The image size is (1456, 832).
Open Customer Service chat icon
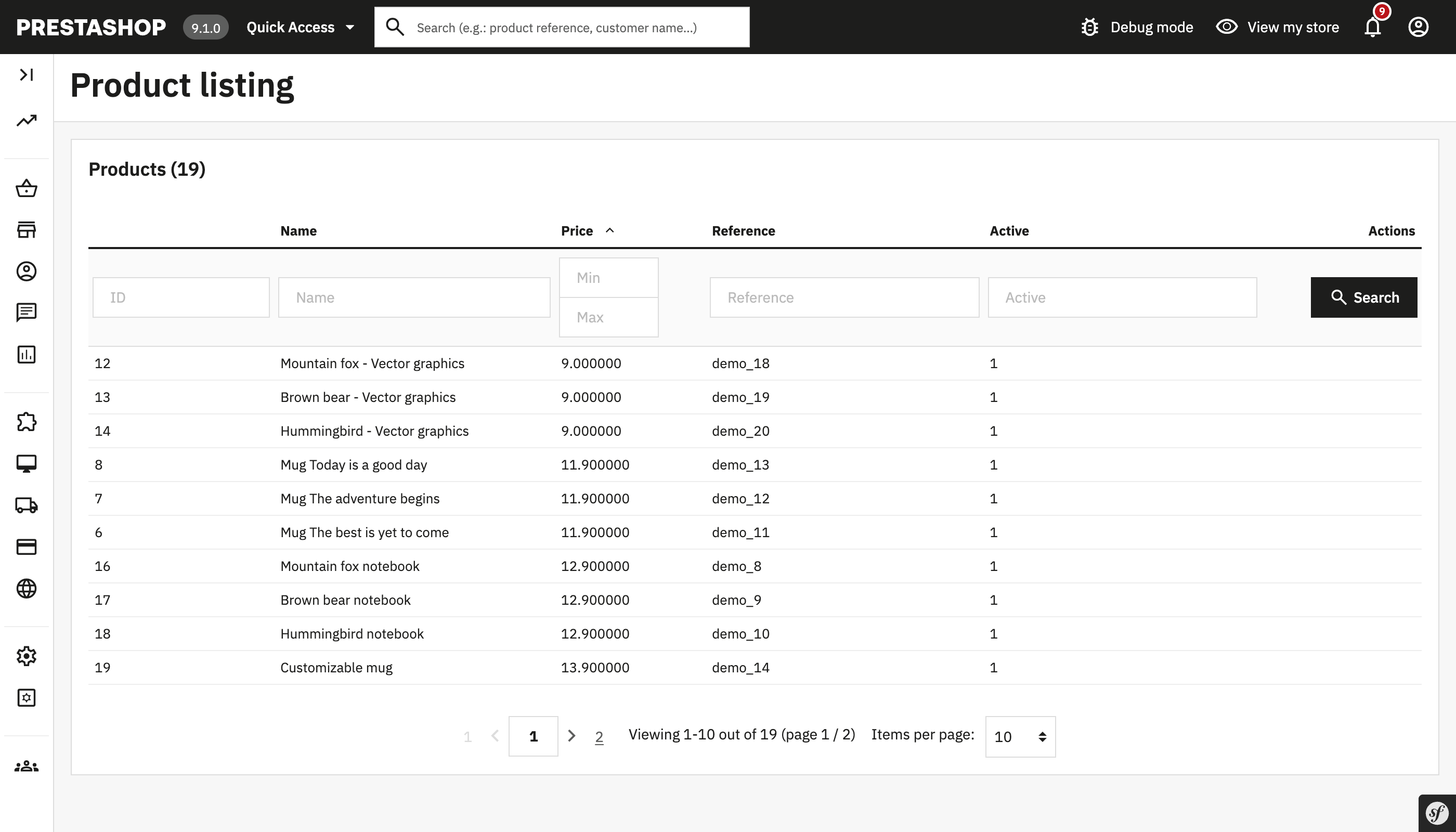point(27,312)
